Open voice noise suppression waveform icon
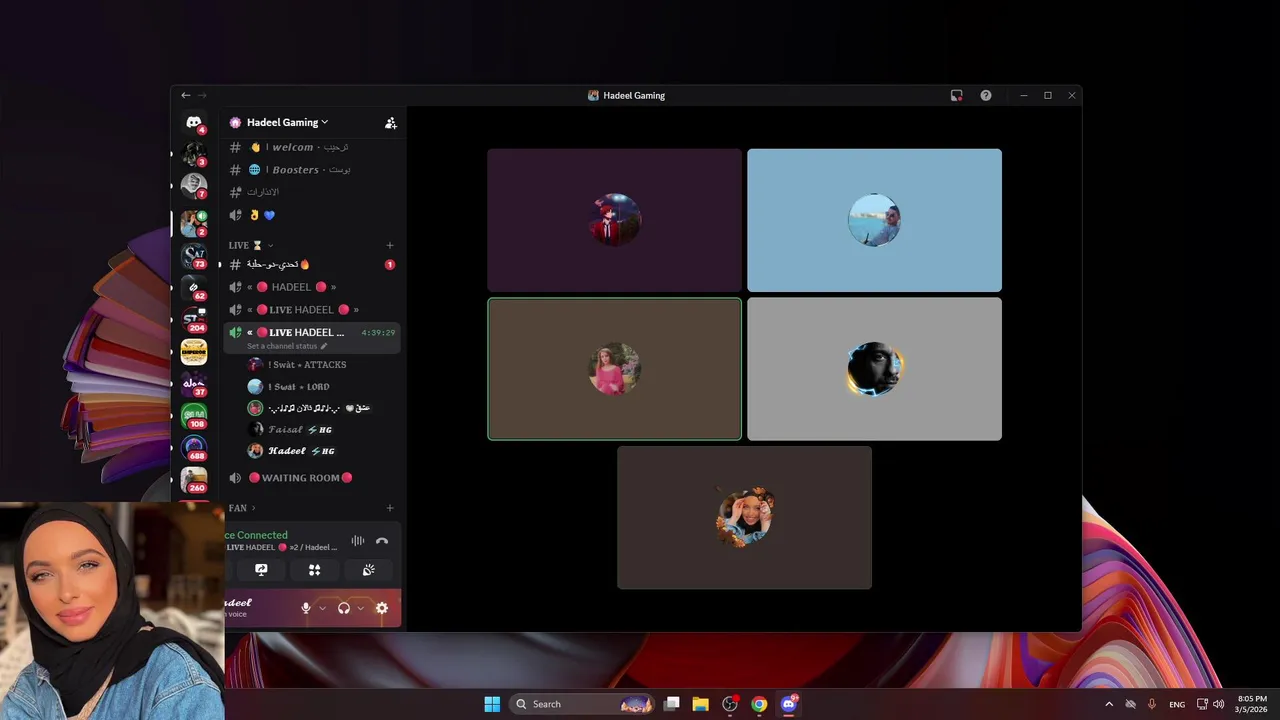1280x720 pixels. pos(357,541)
